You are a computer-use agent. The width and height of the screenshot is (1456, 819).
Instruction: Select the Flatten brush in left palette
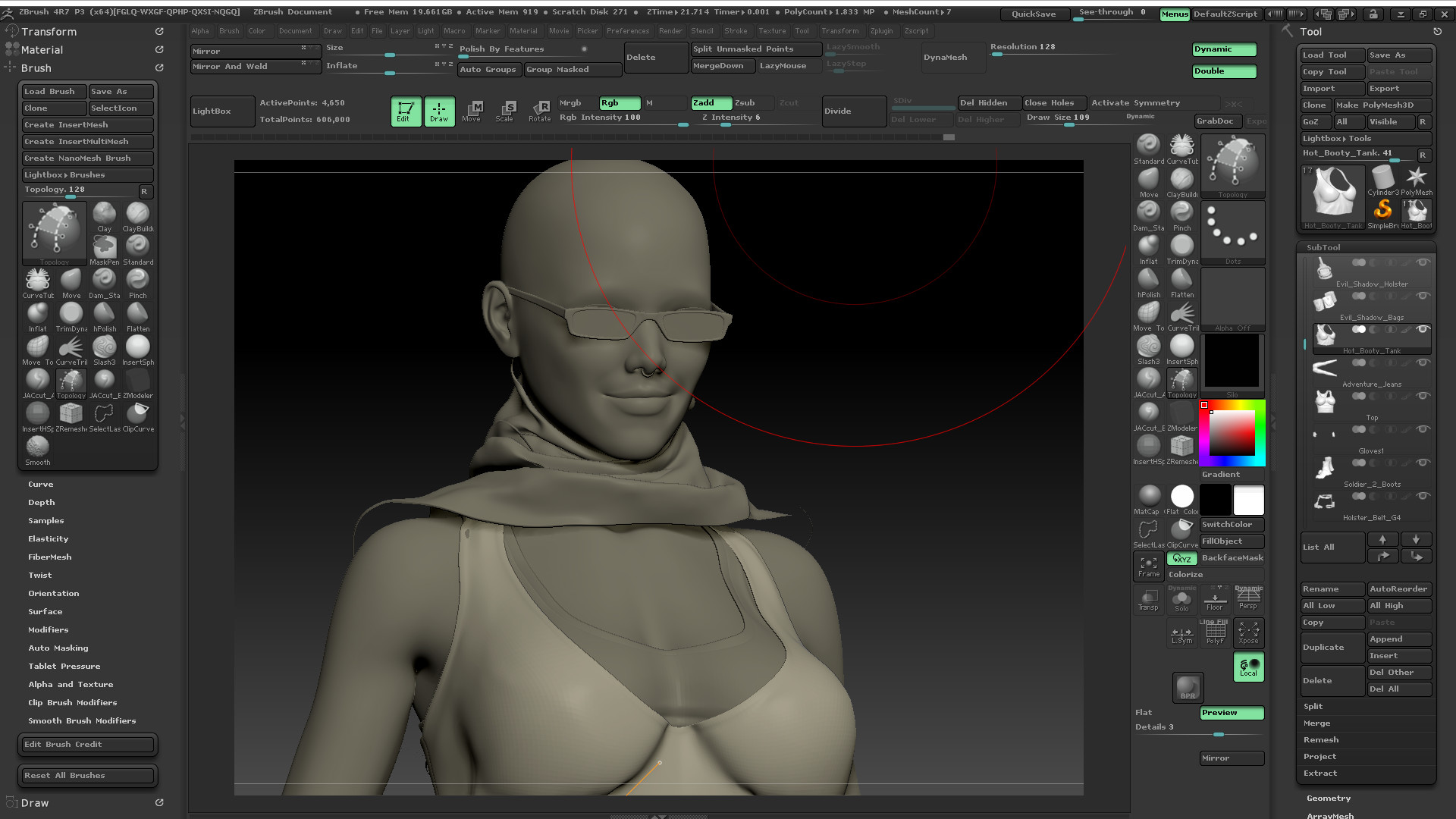pos(138,317)
